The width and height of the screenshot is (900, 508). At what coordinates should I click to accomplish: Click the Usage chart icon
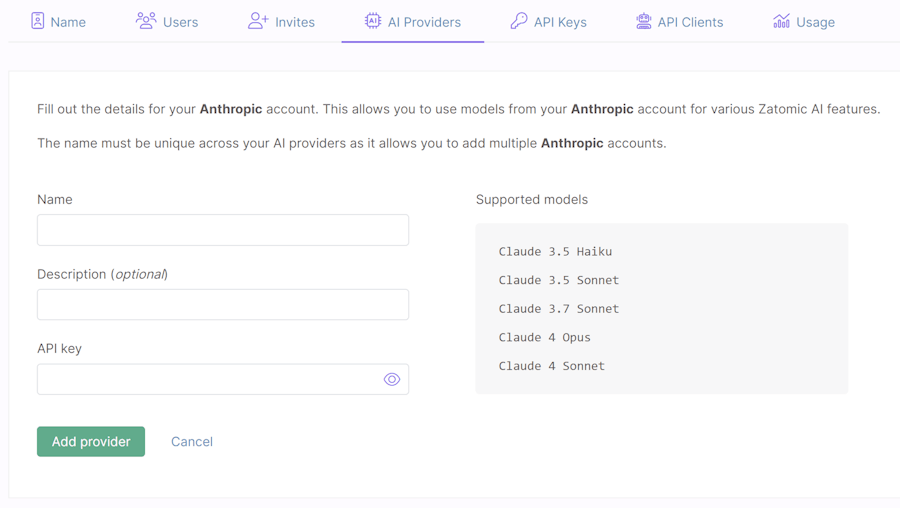point(781,21)
